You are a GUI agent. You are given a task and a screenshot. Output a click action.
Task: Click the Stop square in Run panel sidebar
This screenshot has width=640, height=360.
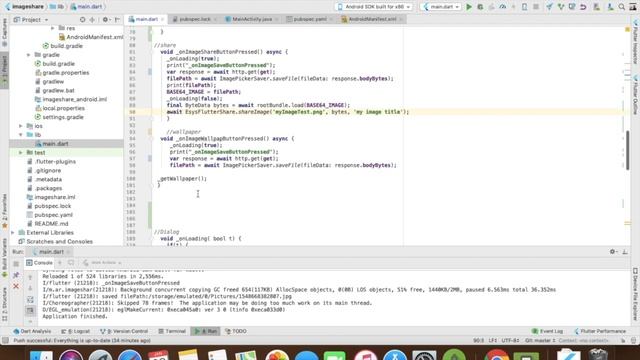(x=16, y=264)
